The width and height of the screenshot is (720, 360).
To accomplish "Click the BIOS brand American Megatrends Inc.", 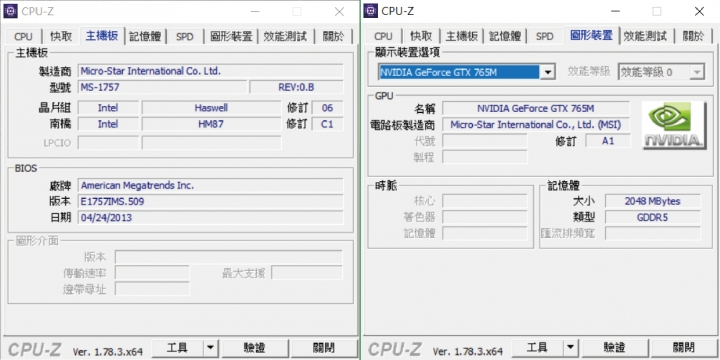I will pyautogui.click(x=210, y=186).
